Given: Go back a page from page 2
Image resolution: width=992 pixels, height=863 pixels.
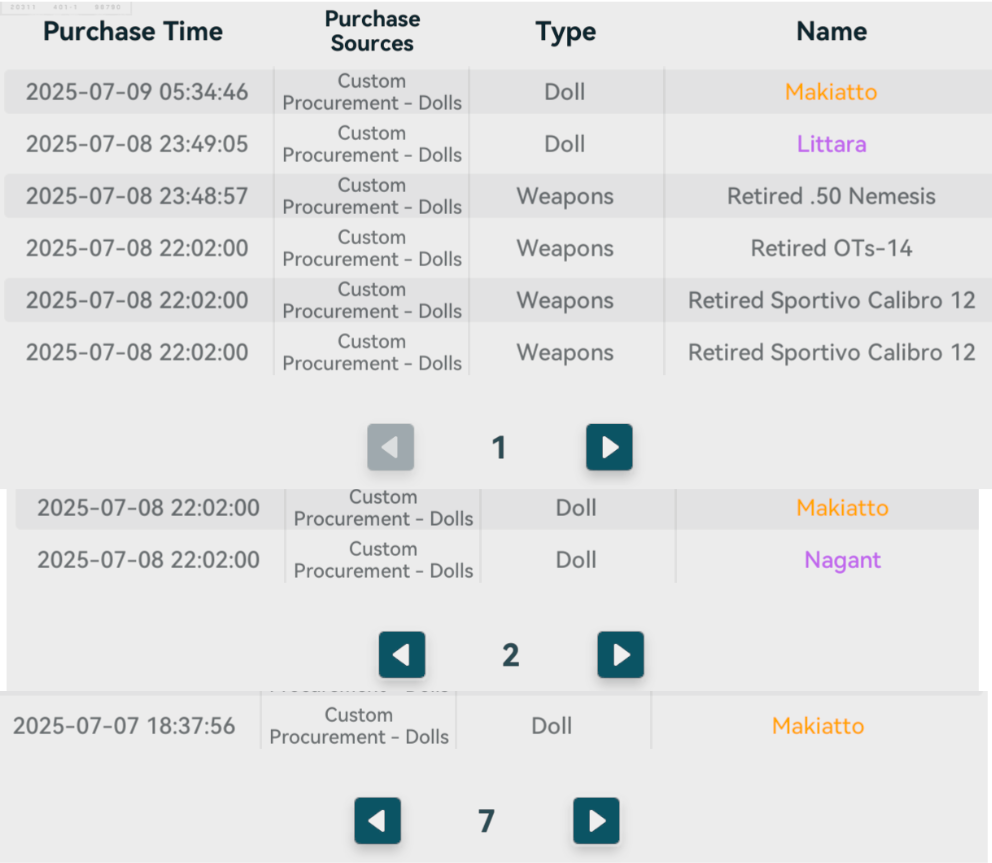Looking at the screenshot, I should point(402,655).
